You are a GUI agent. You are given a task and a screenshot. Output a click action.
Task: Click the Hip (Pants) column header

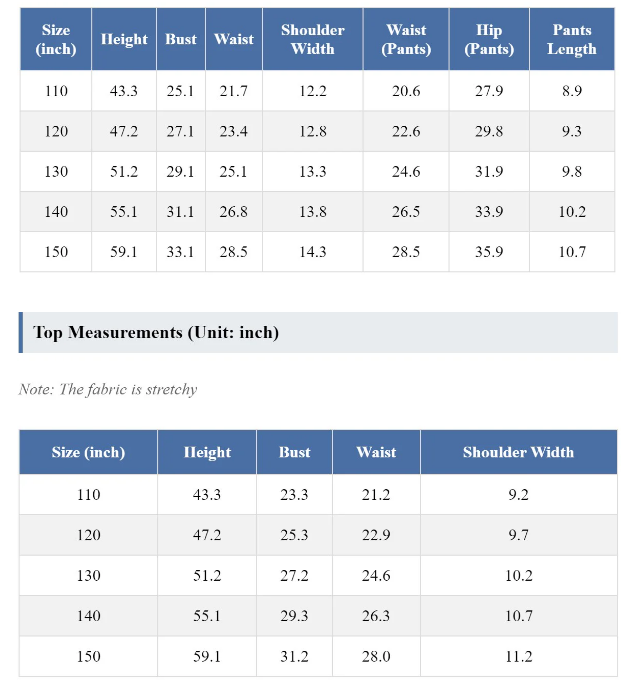pos(489,39)
